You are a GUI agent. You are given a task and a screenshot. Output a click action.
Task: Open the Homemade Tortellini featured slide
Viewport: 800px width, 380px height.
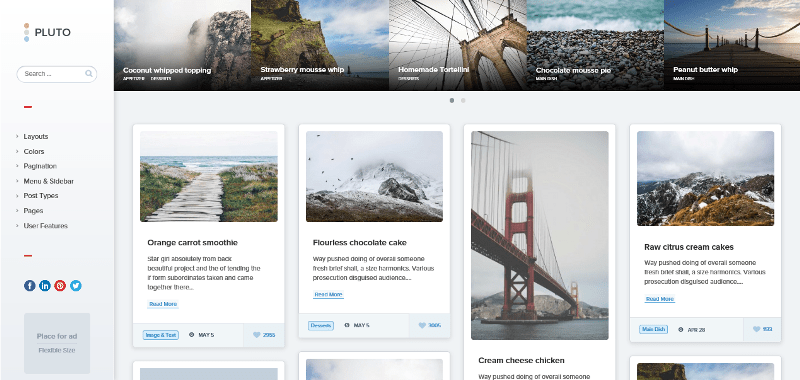pos(458,45)
